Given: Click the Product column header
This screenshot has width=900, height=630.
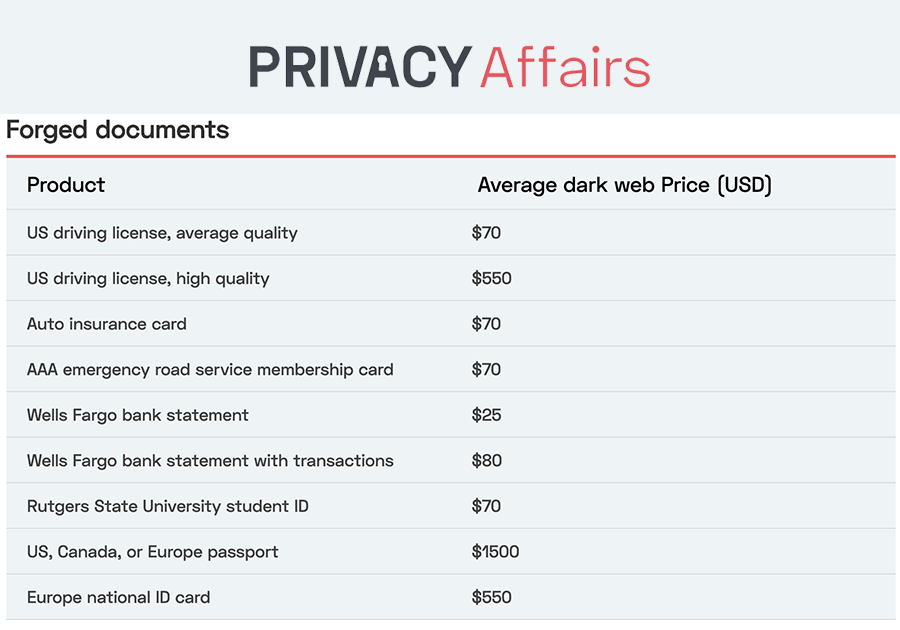Looking at the screenshot, I should pos(66,185).
